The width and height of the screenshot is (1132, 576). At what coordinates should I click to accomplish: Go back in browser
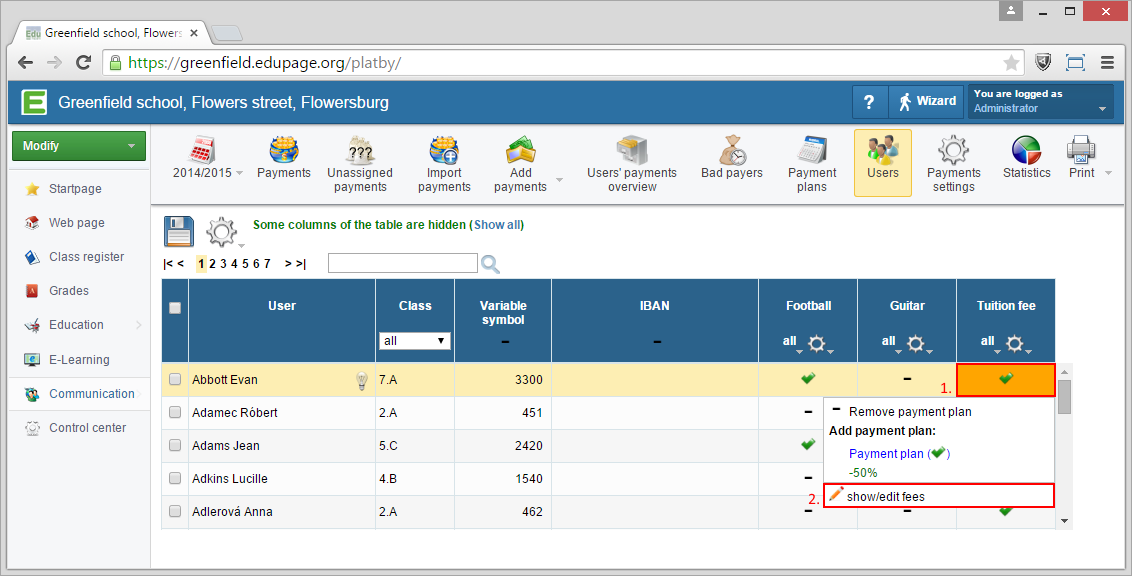(x=25, y=62)
